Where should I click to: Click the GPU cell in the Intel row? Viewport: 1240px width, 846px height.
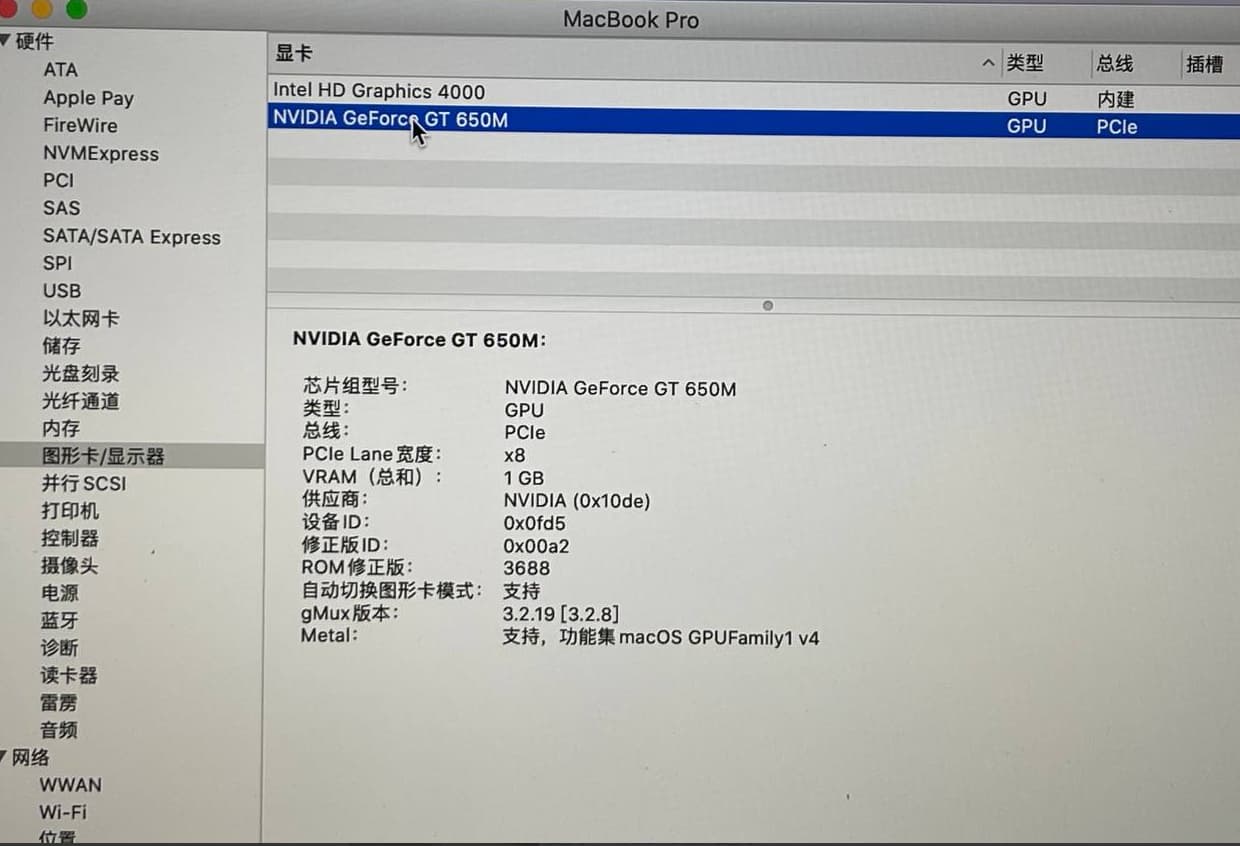(x=1027, y=98)
